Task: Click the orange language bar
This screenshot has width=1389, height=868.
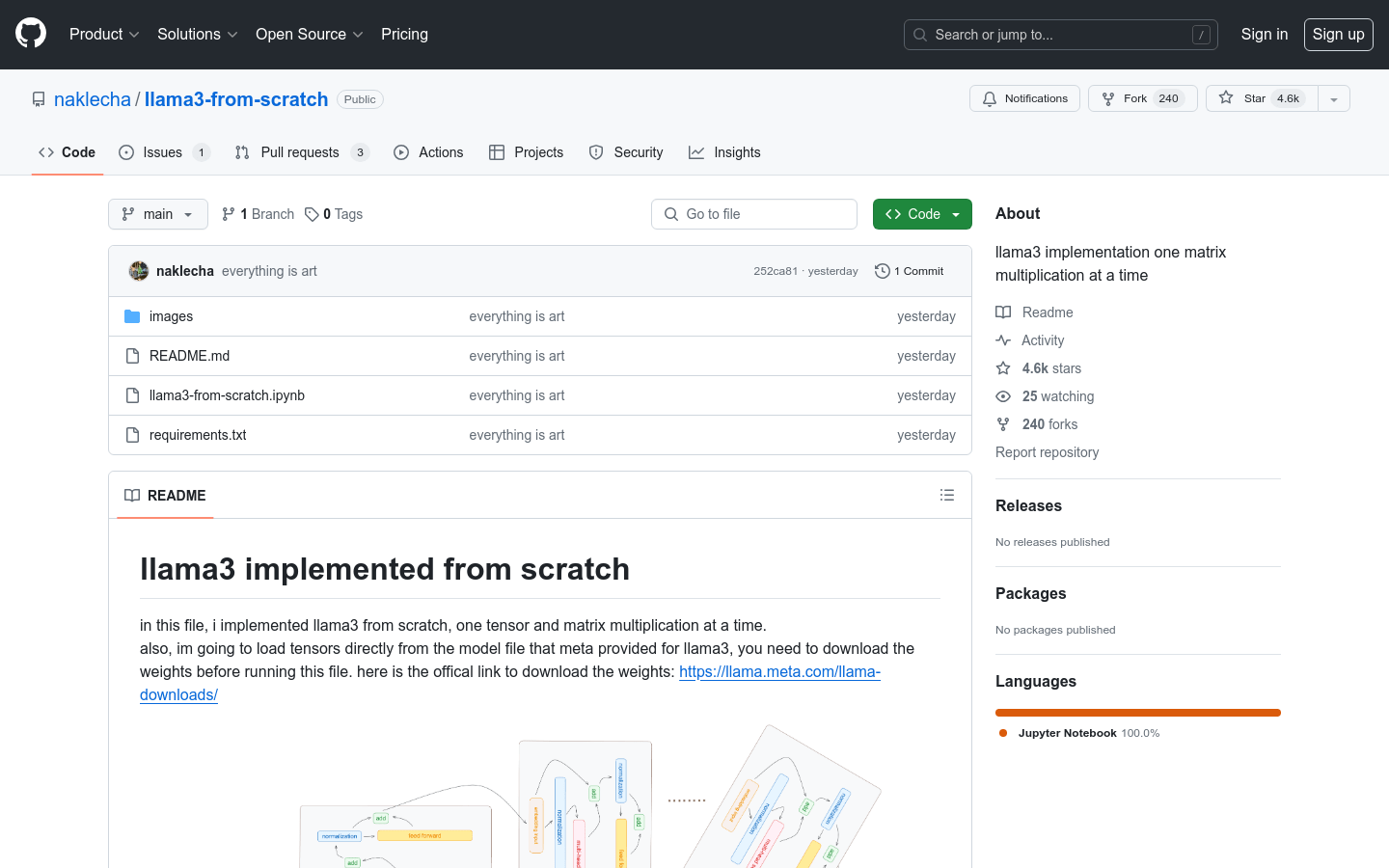Action: pos(1138,713)
